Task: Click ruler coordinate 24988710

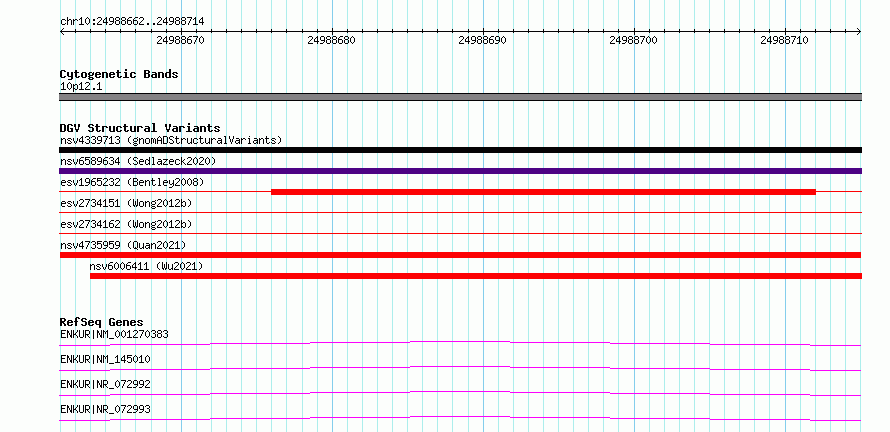Action: [784, 40]
